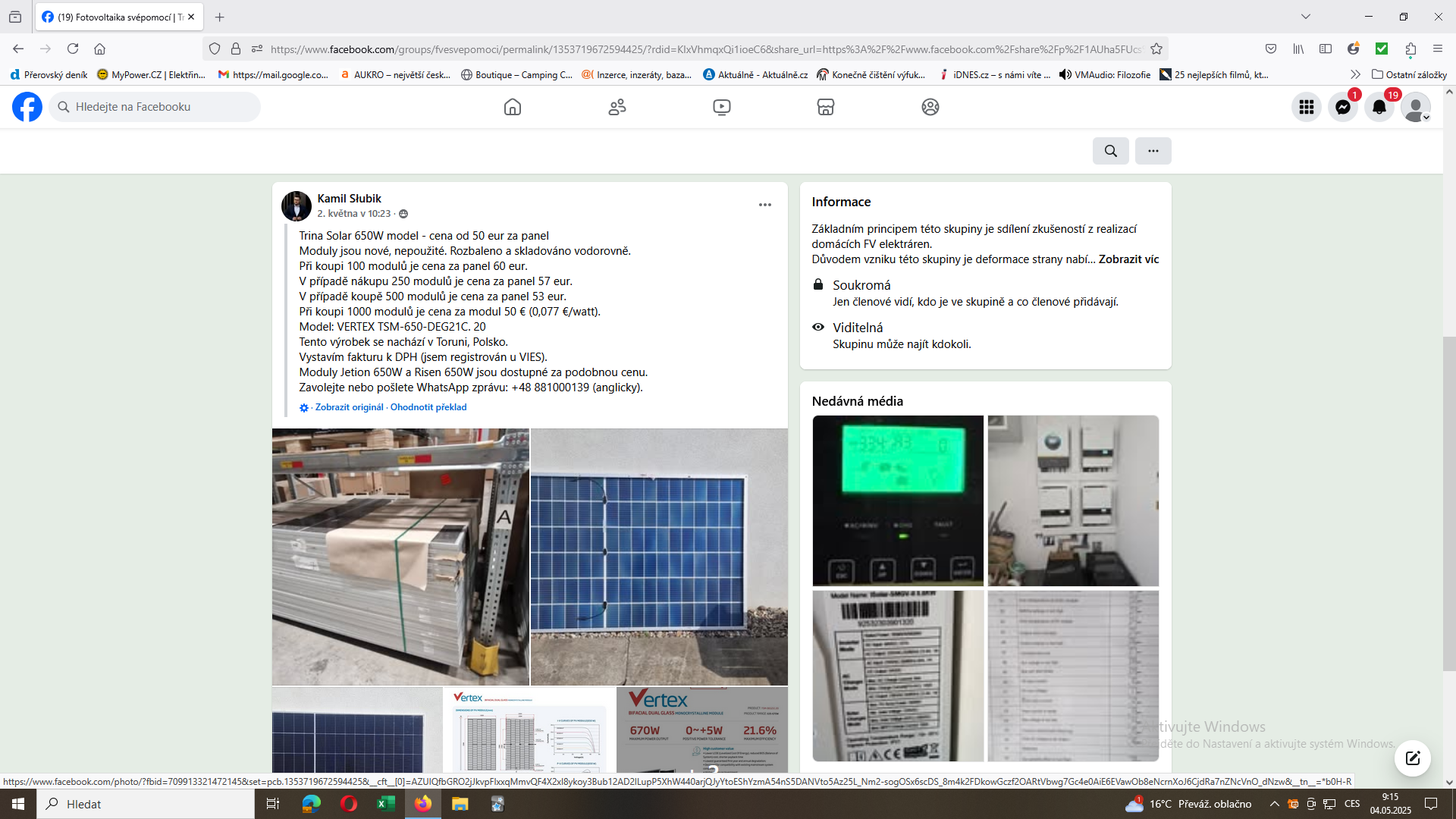The height and width of the screenshot is (819, 1456).
Task: Open Ostatní záložky bookmarks folder
Action: pos(1409,74)
